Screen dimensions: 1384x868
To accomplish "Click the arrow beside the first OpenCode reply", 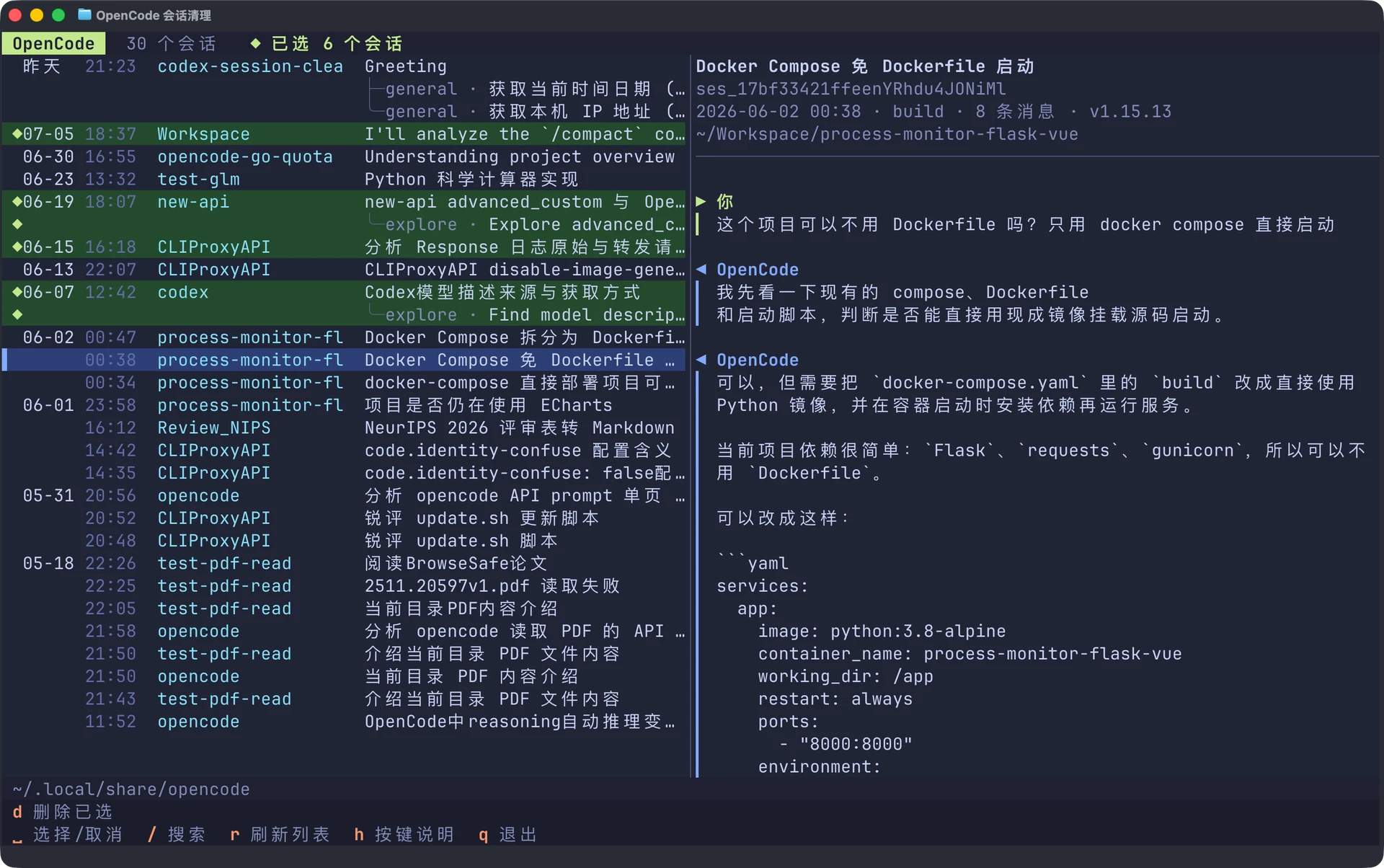I will coord(701,270).
